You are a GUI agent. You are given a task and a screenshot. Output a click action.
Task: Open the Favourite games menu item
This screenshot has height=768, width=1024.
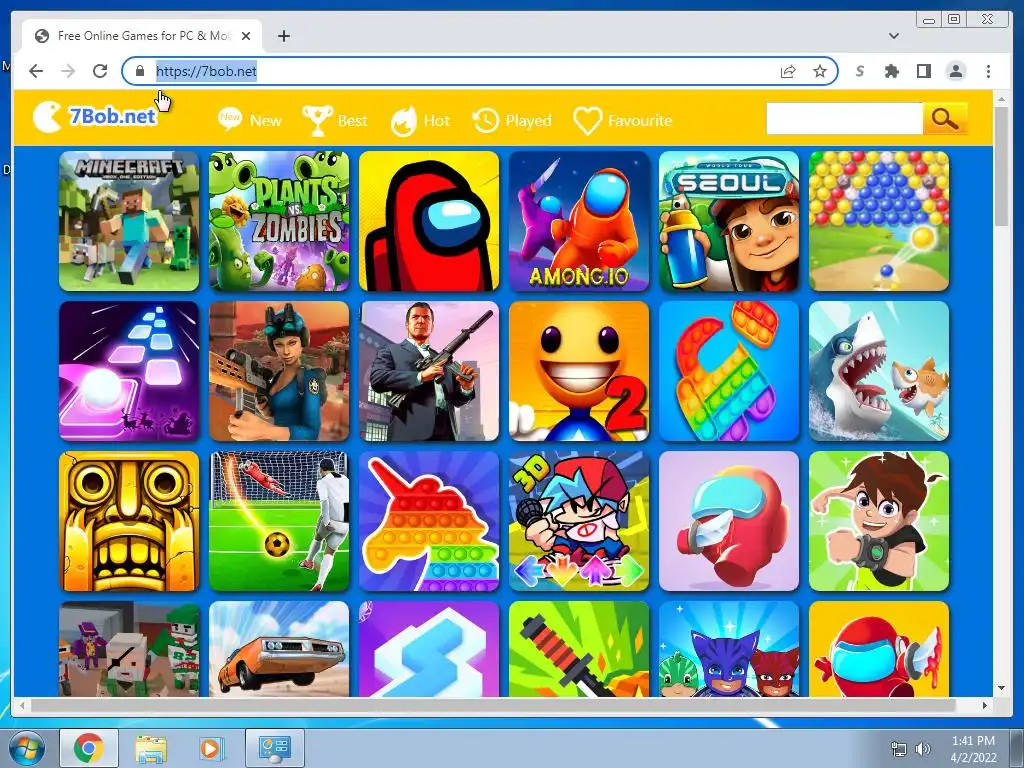(622, 121)
